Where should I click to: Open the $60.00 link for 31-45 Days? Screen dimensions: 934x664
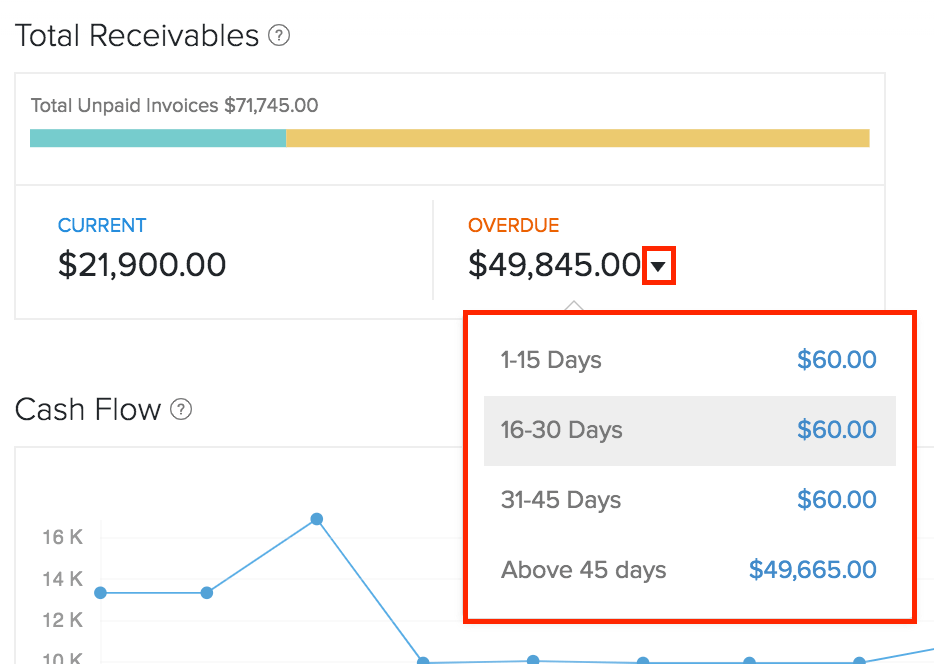click(836, 500)
